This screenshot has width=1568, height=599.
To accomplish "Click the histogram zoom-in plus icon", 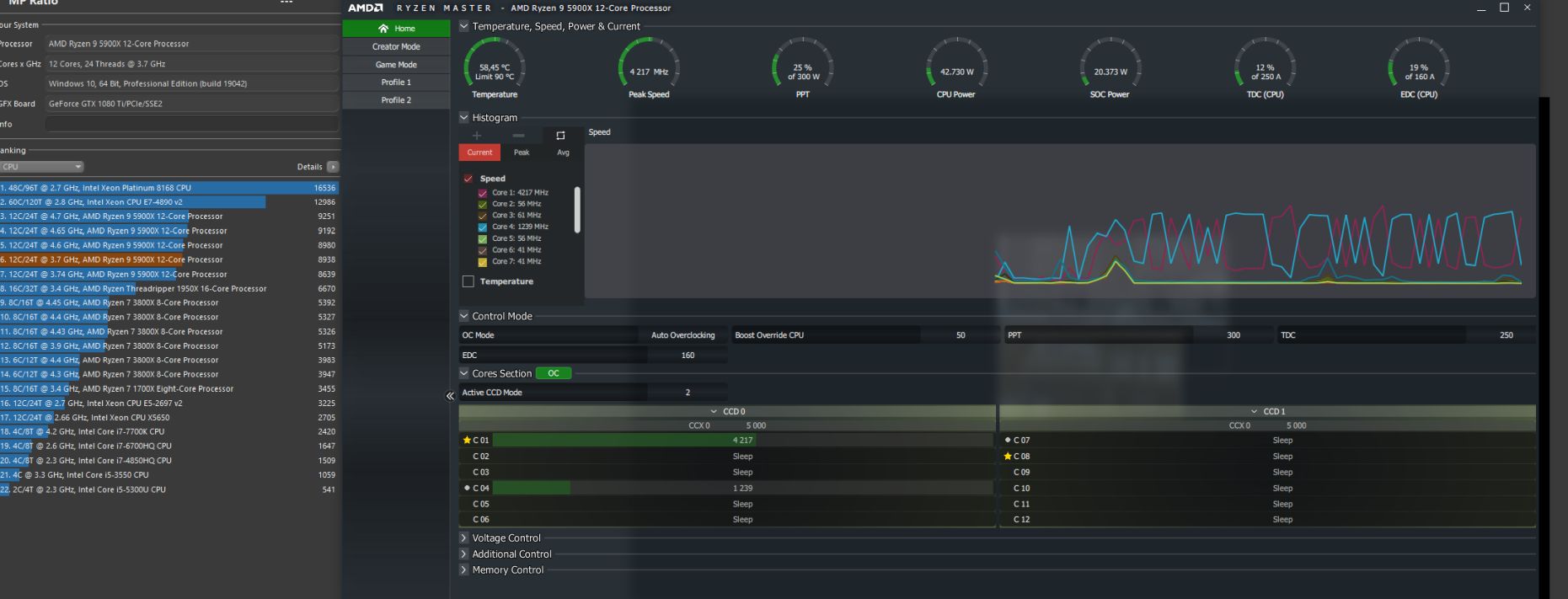I will (x=477, y=136).
